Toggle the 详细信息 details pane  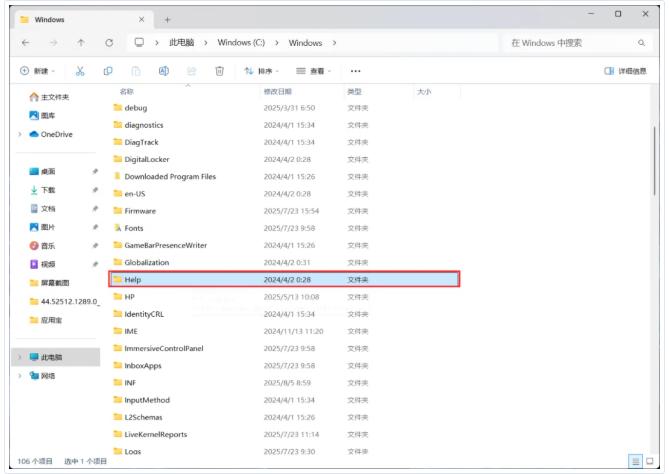(x=625, y=70)
